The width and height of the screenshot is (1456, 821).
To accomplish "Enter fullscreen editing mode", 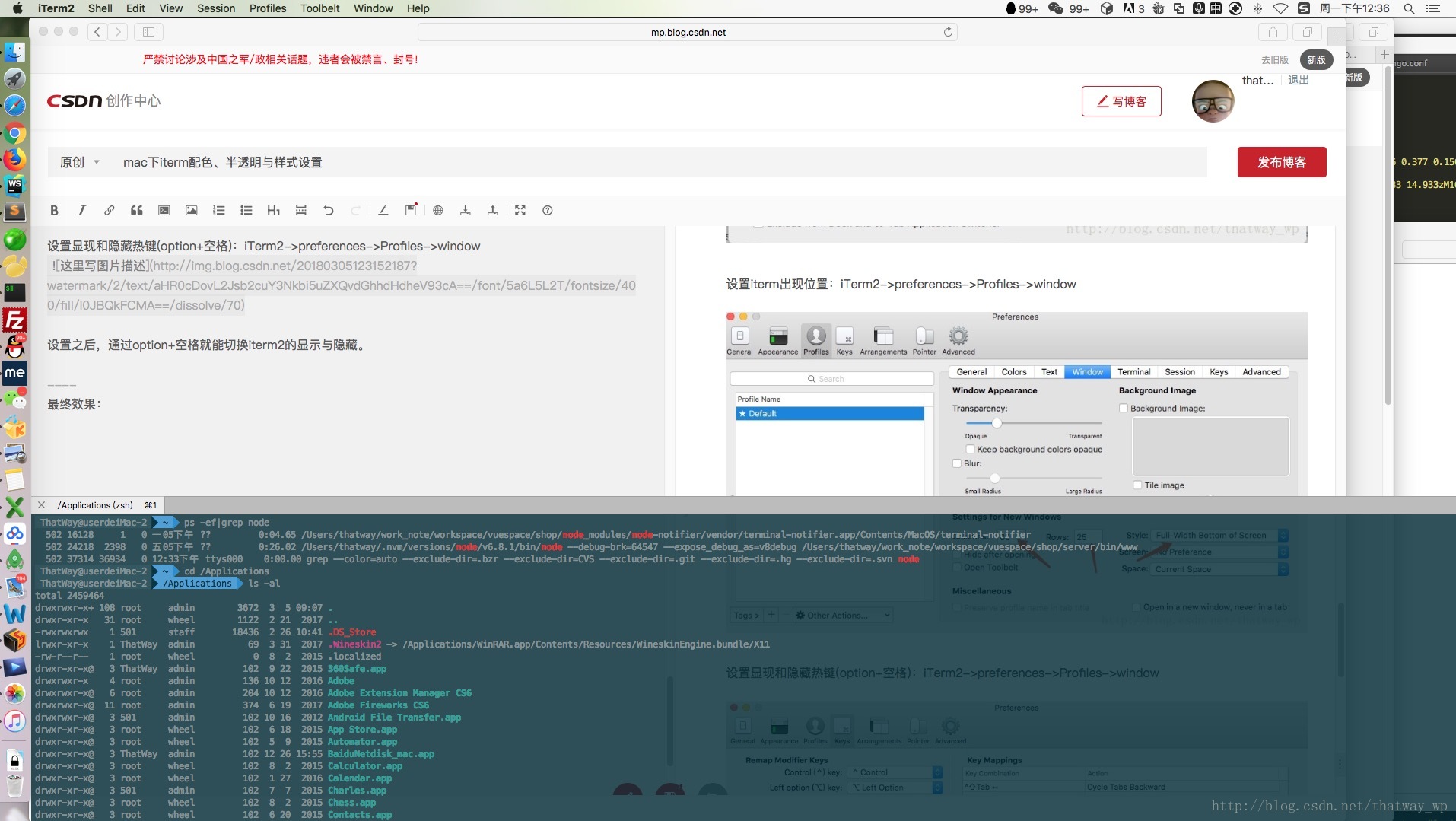I will tap(520, 211).
